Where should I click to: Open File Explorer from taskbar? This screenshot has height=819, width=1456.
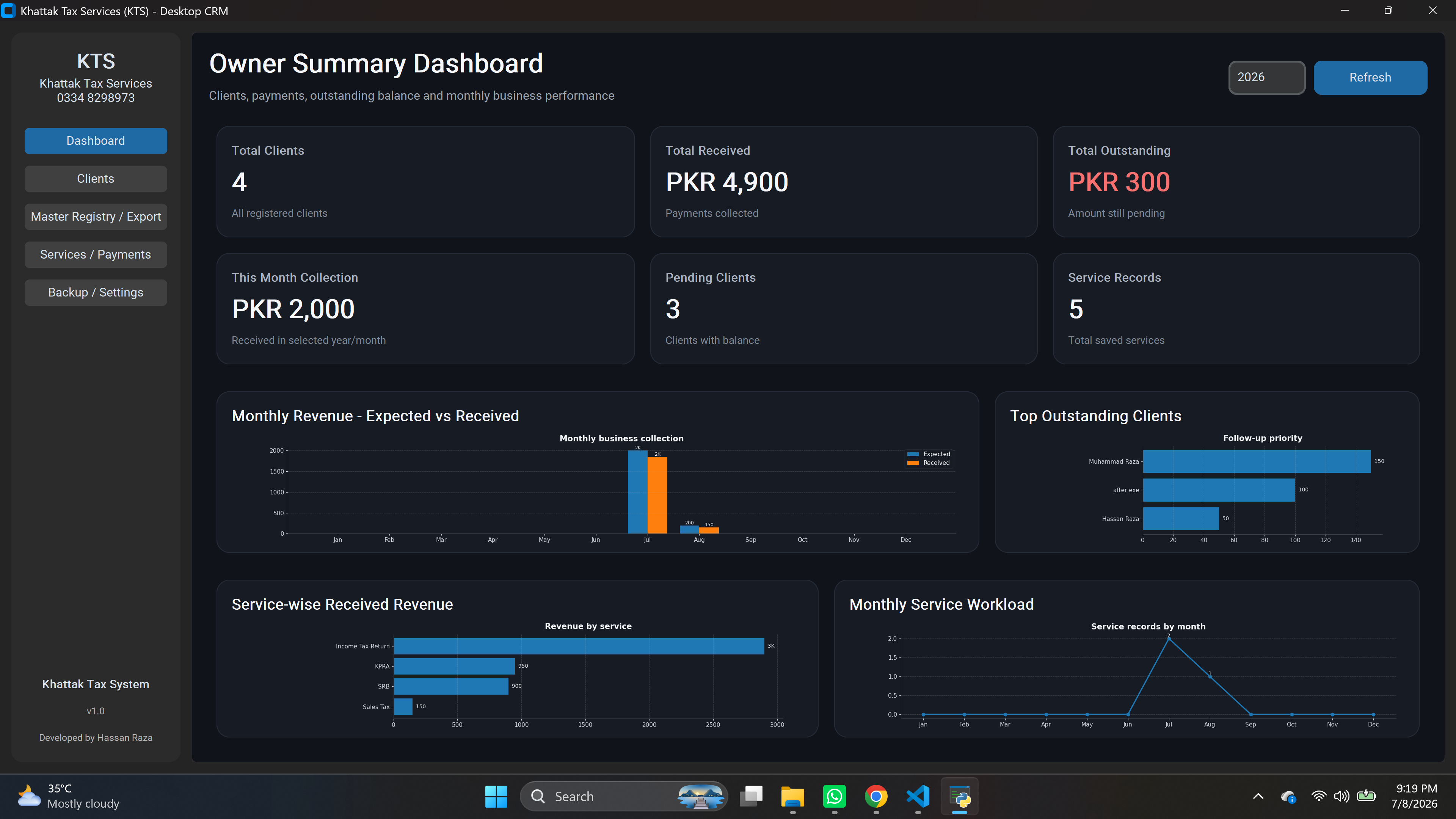point(792,796)
